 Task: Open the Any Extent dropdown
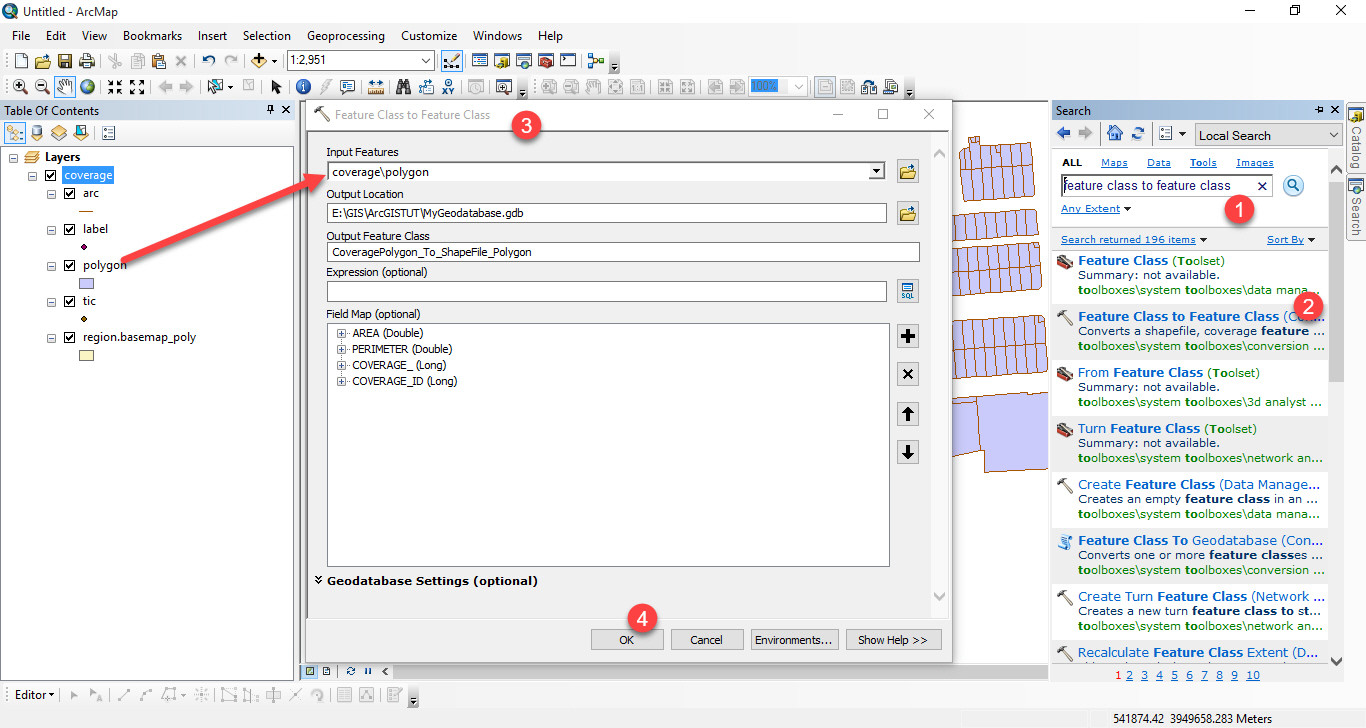point(1096,209)
